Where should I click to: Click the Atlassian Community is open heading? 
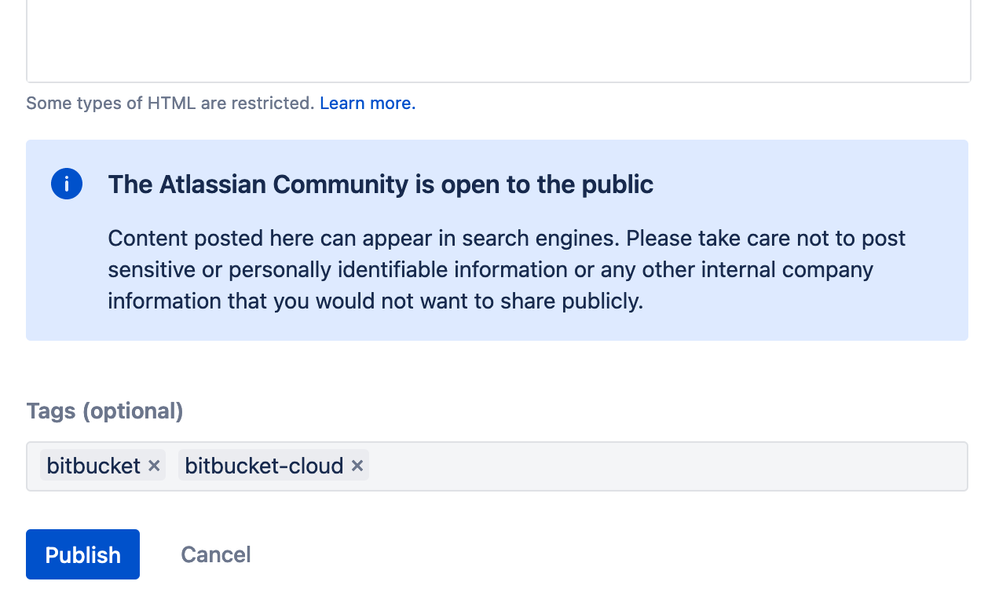click(x=380, y=184)
